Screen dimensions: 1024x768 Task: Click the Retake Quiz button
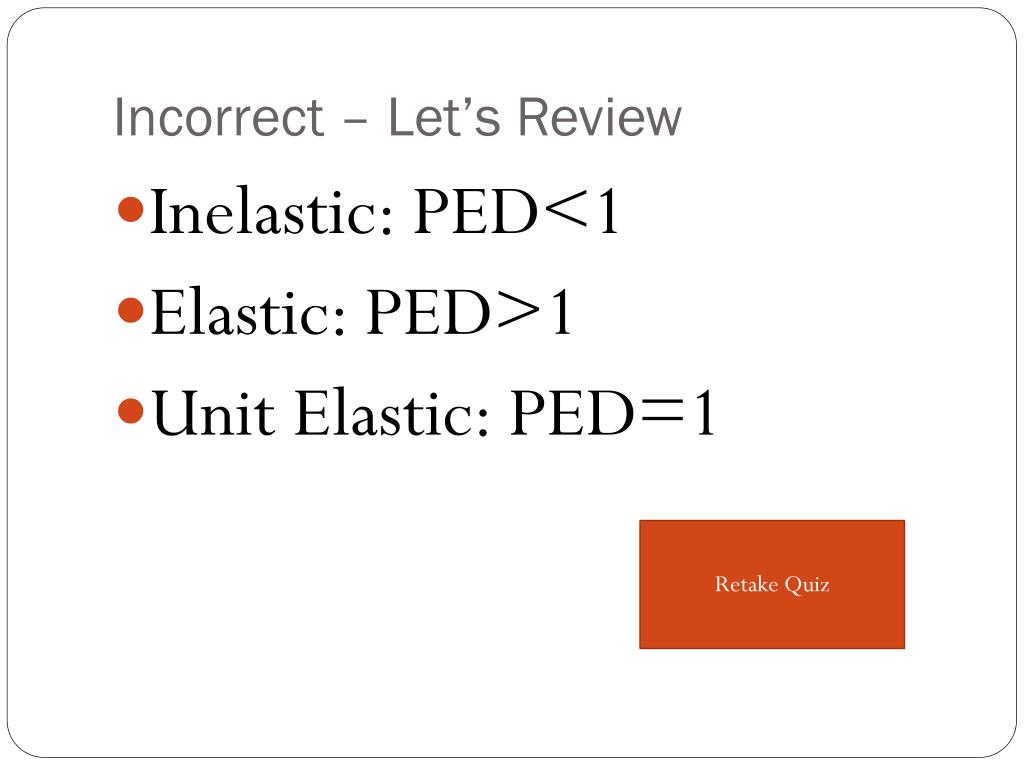click(x=772, y=584)
